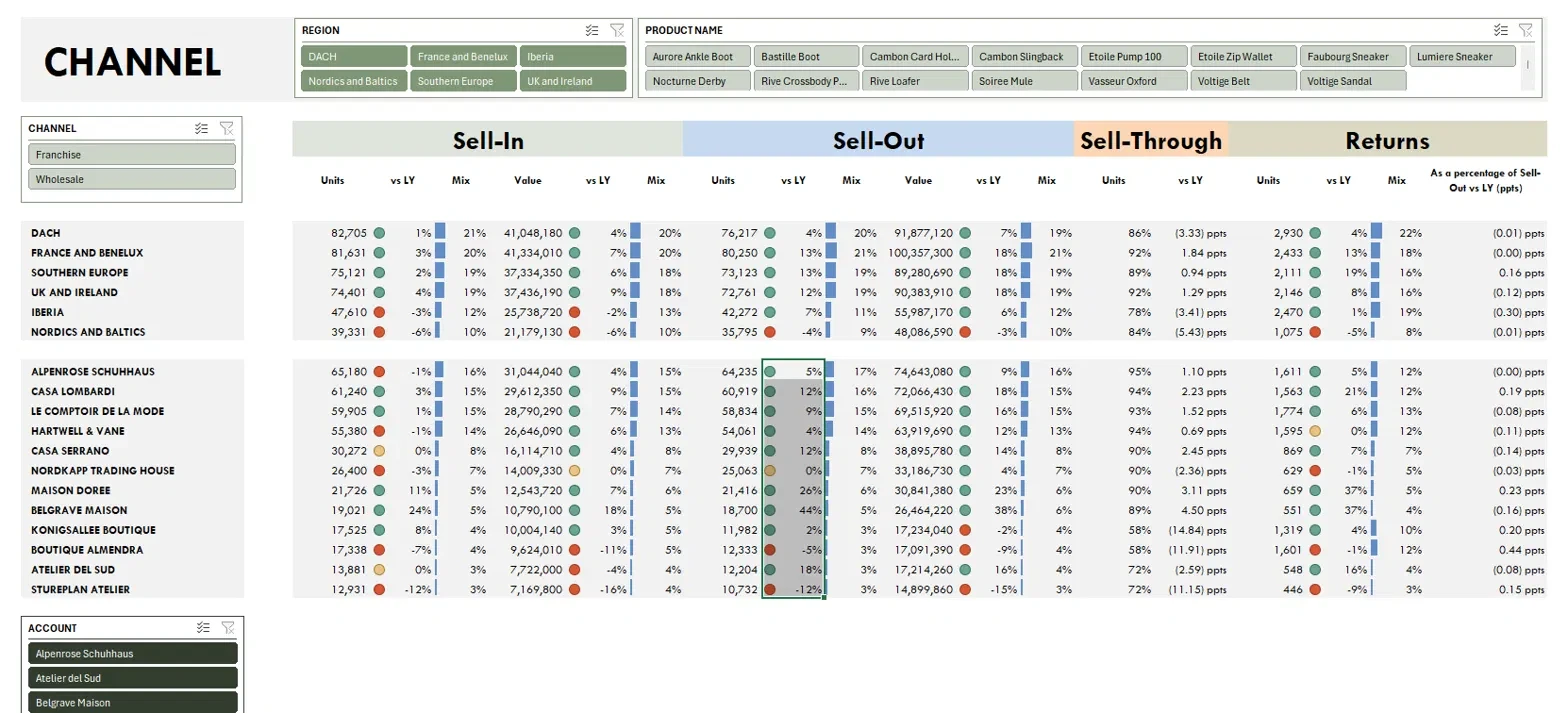Select France and Benelux in the Region slicer
The image size is (1568, 713).
pos(463,56)
